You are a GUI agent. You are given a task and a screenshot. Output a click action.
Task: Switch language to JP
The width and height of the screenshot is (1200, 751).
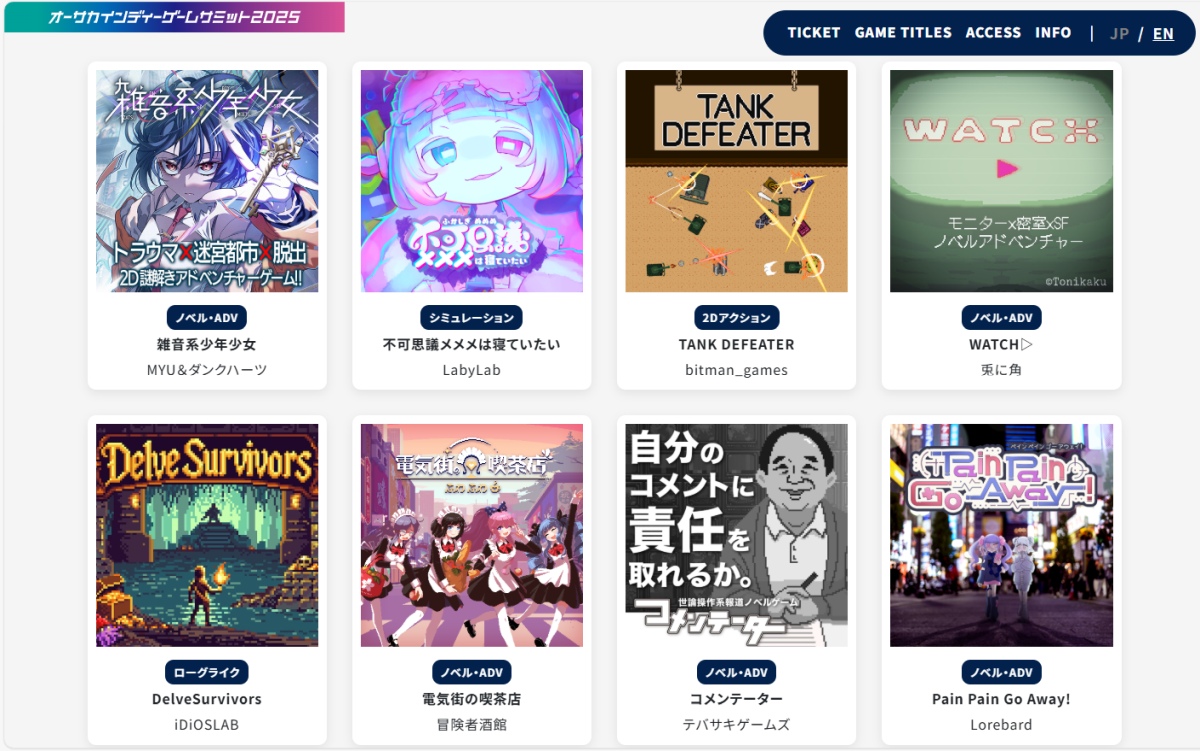point(1119,34)
